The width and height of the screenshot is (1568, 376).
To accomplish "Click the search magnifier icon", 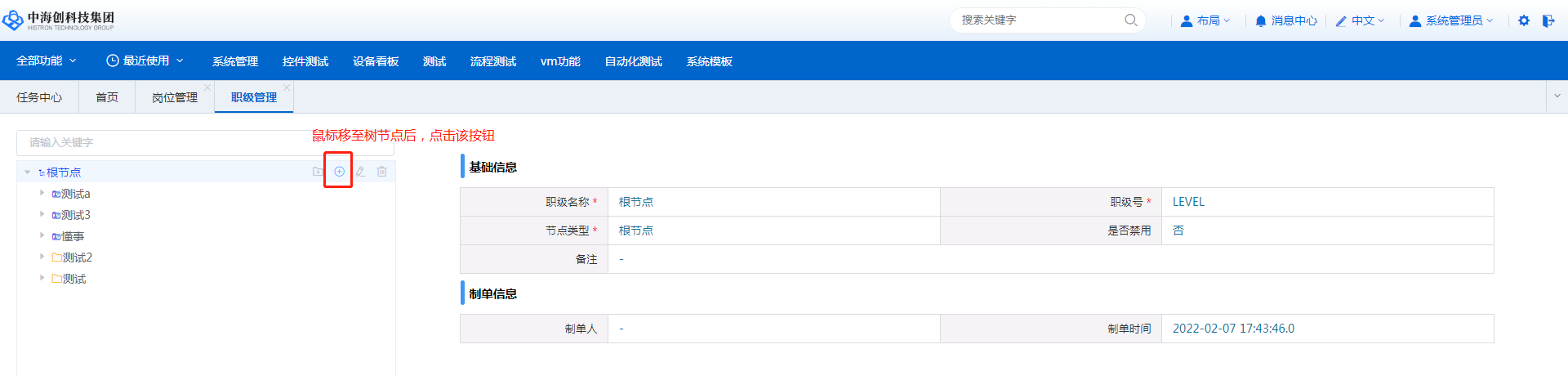I will pos(1131,20).
